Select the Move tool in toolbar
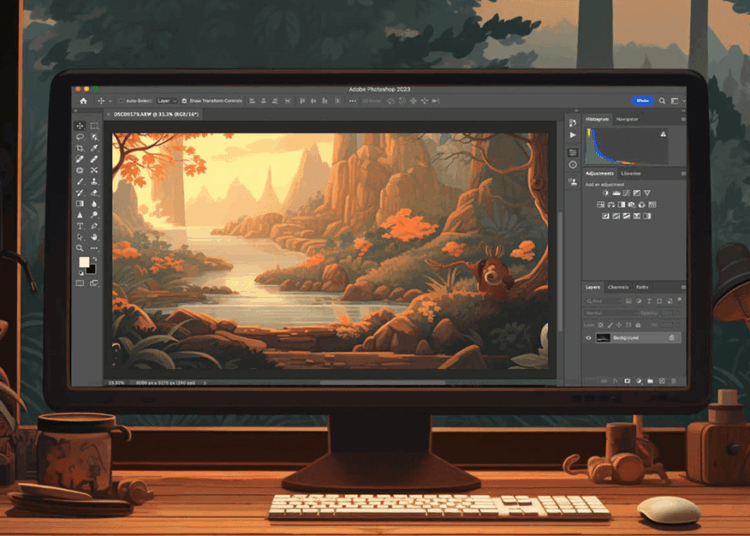This screenshot has width=750, height=536. [80, 126]
